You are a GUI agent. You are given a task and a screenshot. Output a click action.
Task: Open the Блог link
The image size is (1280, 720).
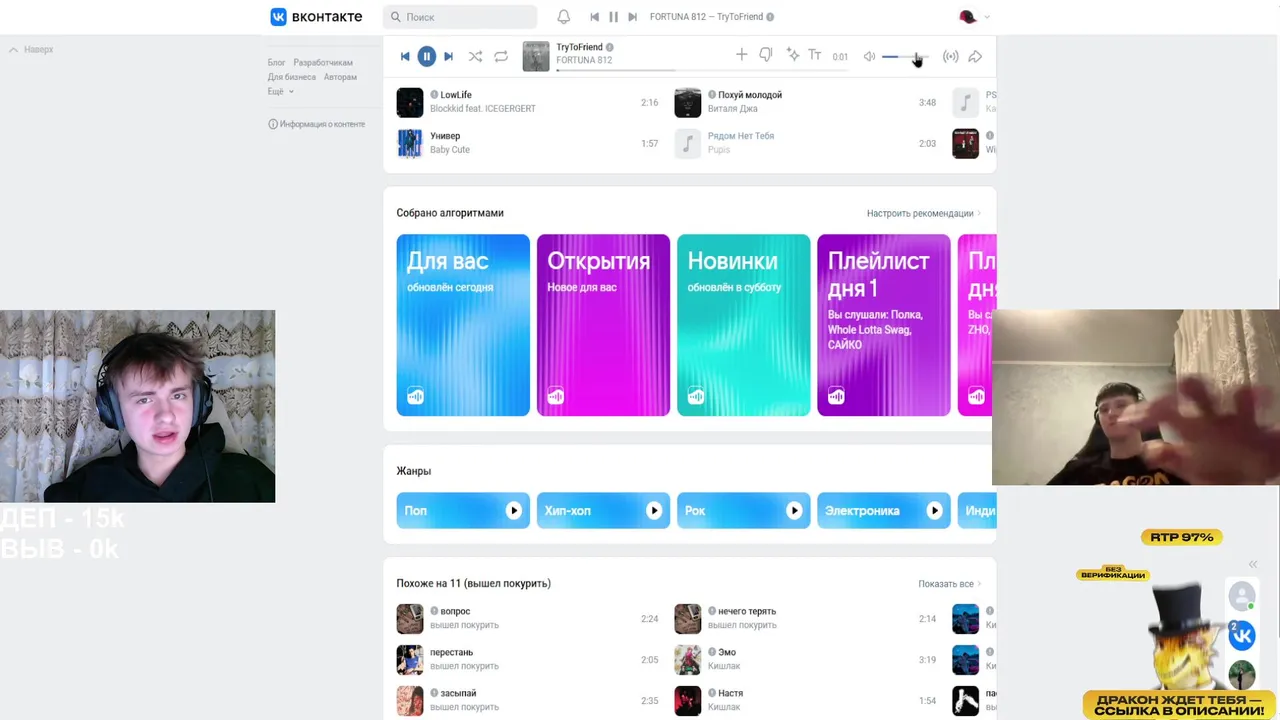277,63
